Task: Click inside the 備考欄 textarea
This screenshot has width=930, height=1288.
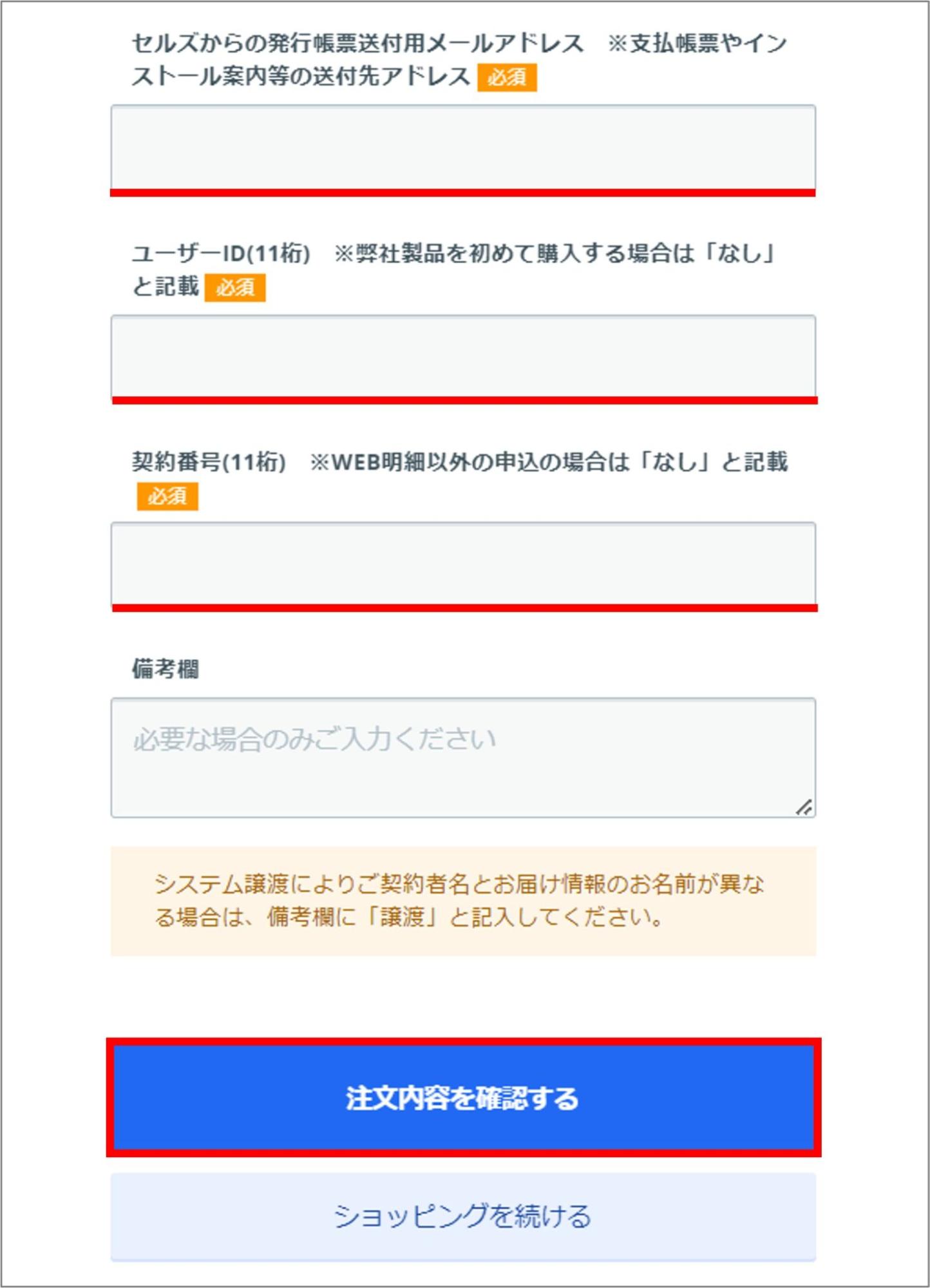Action: [463, 758]
